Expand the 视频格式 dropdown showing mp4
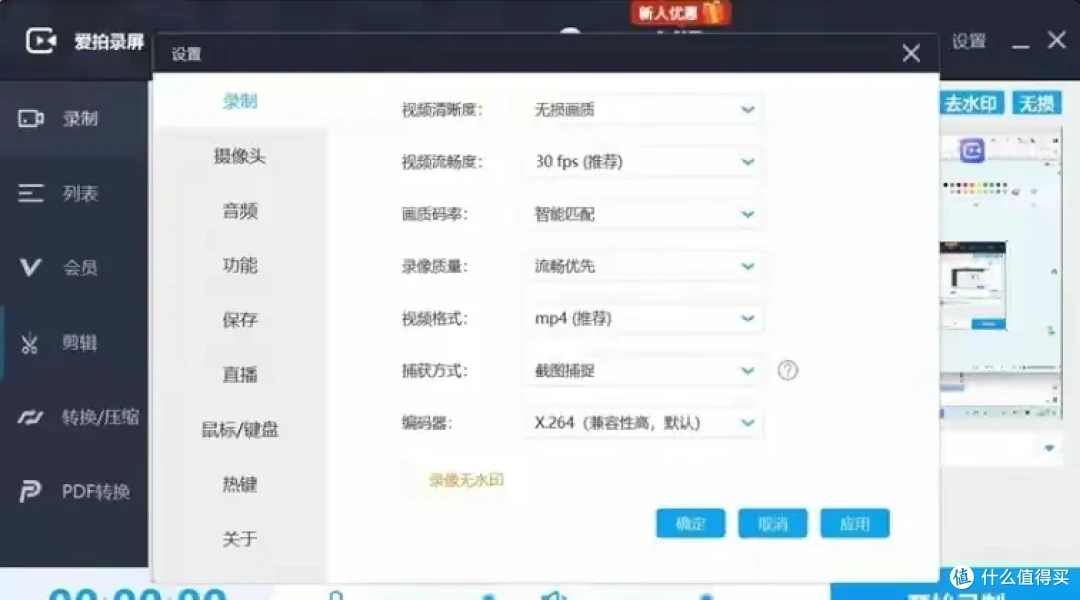 [643, 318]
